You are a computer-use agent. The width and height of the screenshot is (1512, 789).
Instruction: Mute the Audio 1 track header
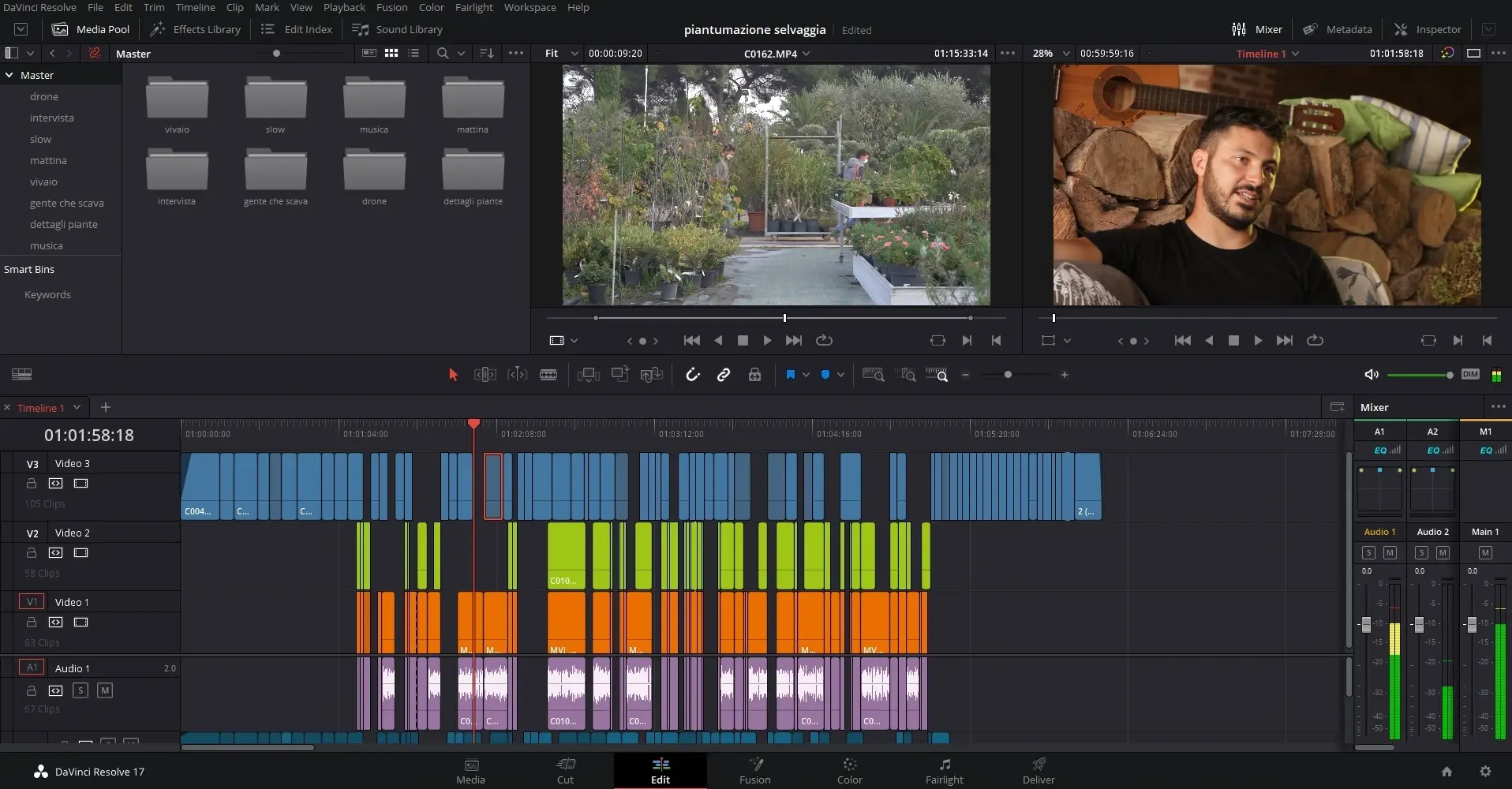pos(105,690)
